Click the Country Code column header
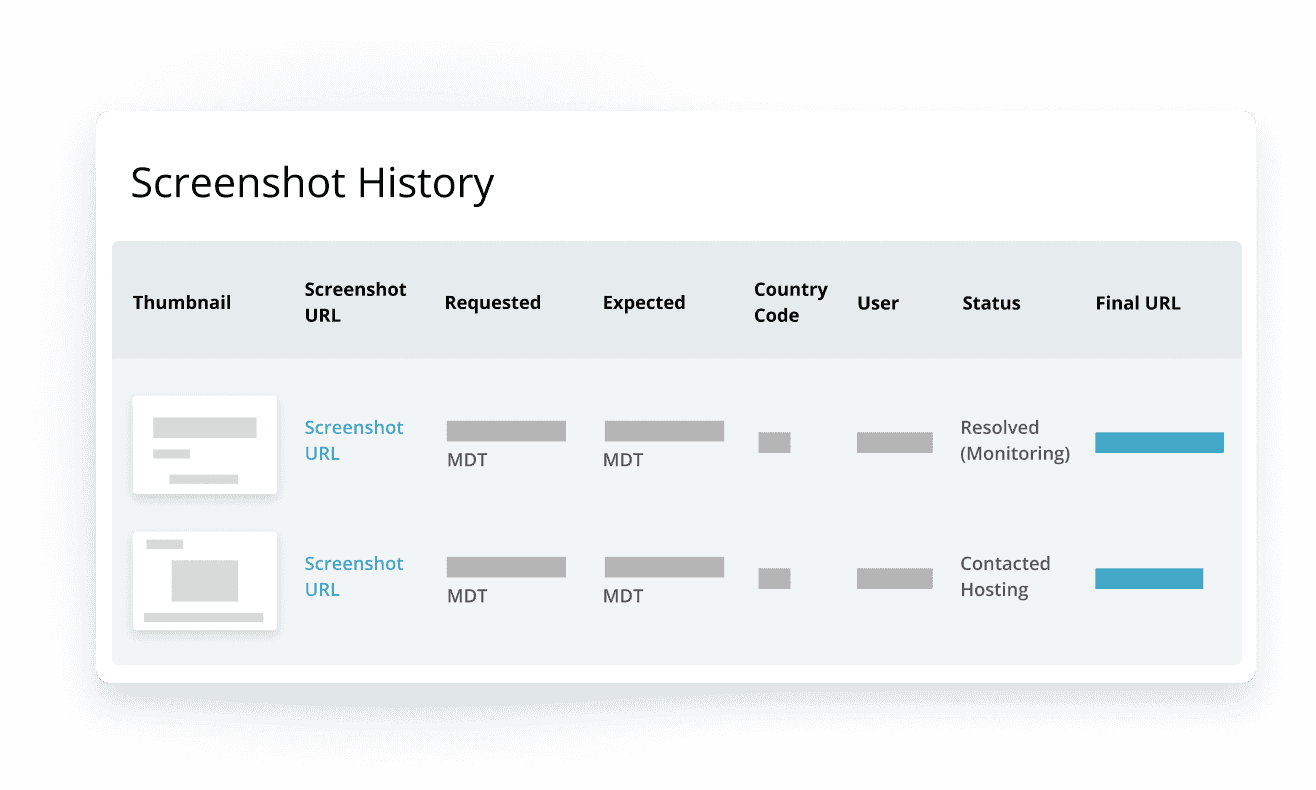 (790, 302)
